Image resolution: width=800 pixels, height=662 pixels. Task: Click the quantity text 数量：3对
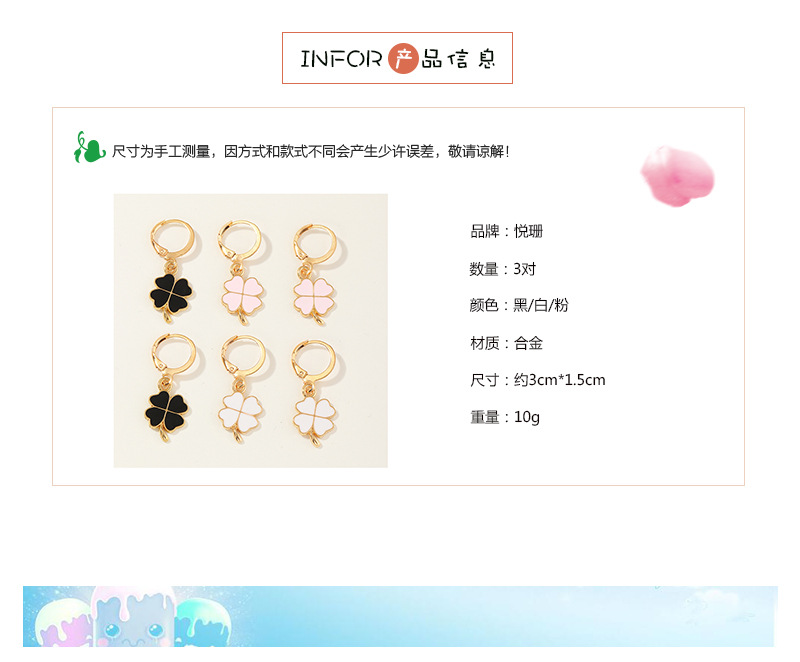(503, 269)
